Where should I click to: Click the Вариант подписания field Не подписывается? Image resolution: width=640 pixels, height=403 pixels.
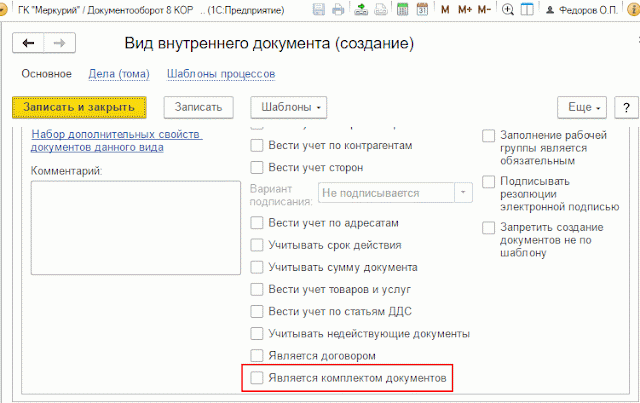pyautogui.click(x=386, y=193)
